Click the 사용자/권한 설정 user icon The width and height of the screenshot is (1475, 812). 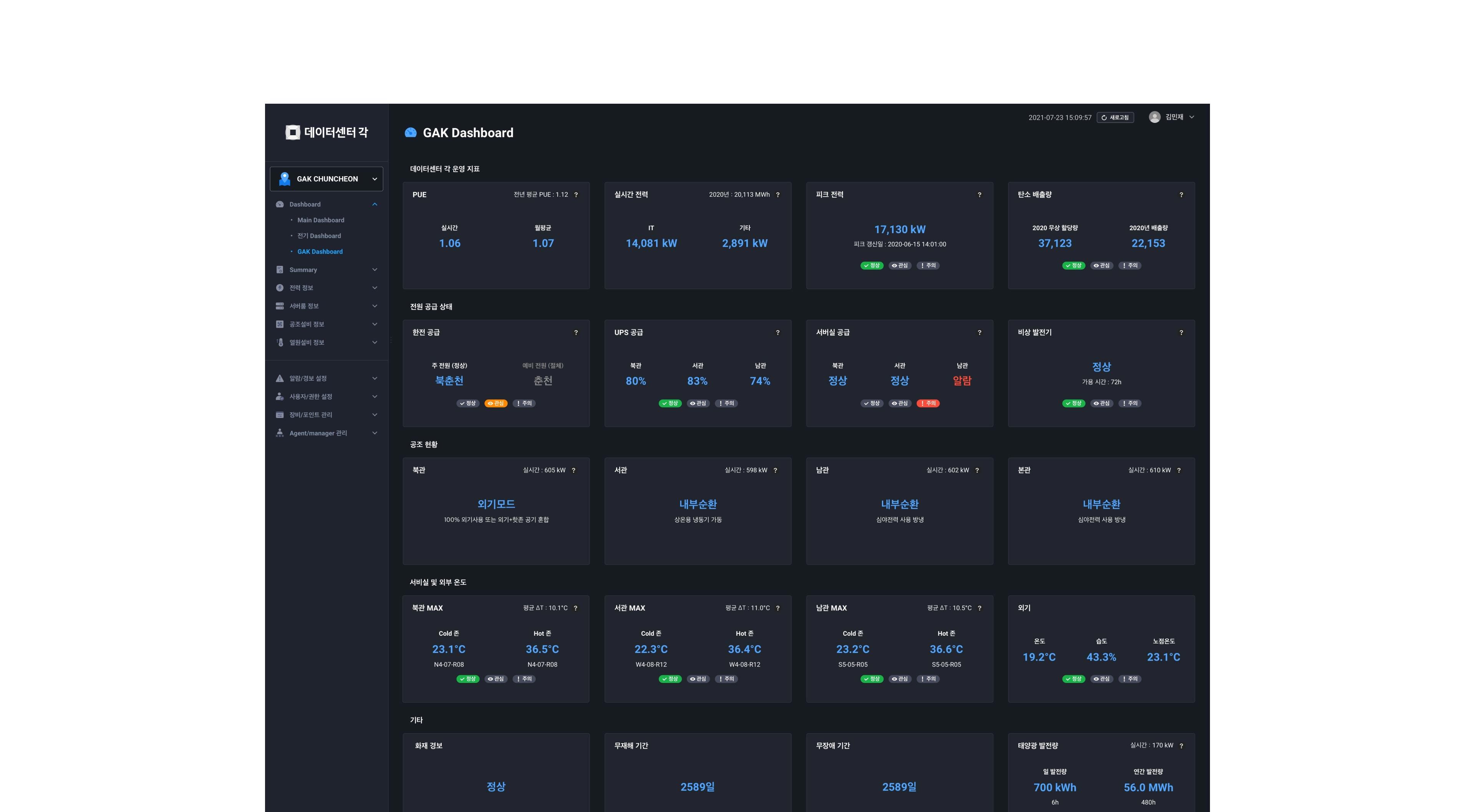[x=279, y=396]
